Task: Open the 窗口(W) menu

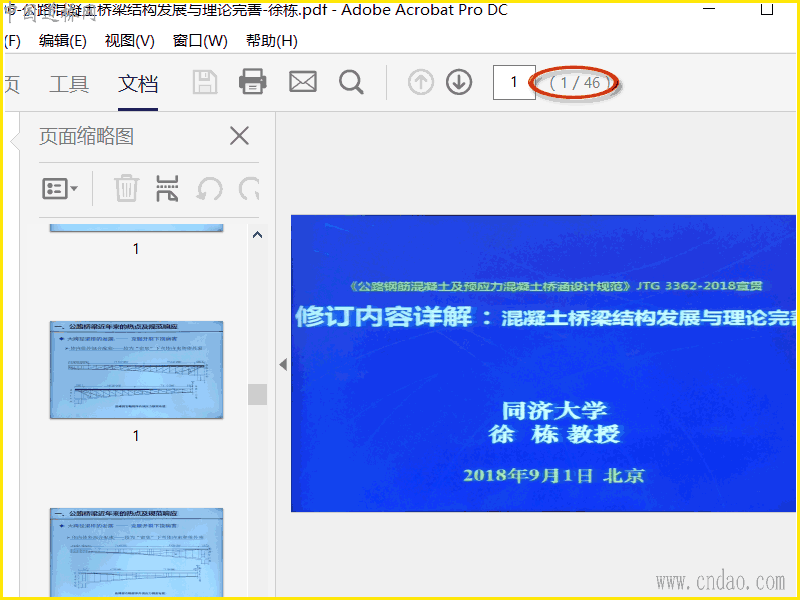Action: (x=200, y=41)
